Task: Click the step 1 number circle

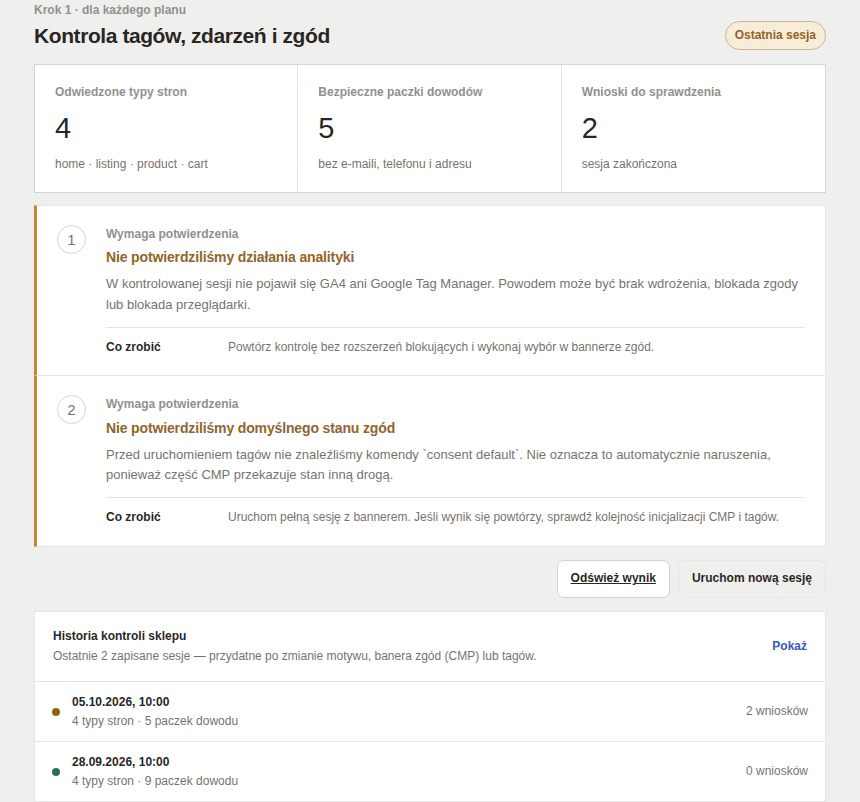Action: (x=71, y=240)
